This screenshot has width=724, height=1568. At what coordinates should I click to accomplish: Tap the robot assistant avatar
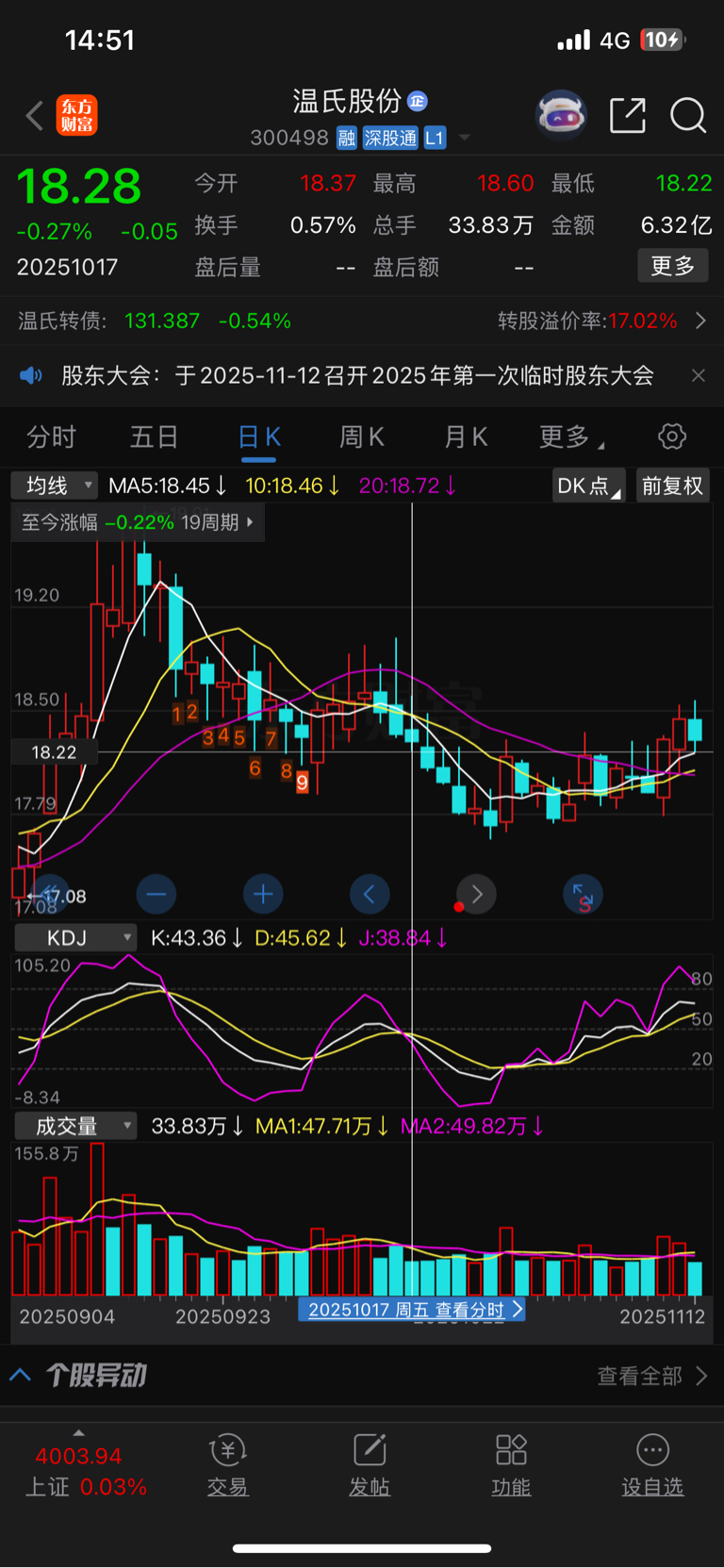coord(561,115)
